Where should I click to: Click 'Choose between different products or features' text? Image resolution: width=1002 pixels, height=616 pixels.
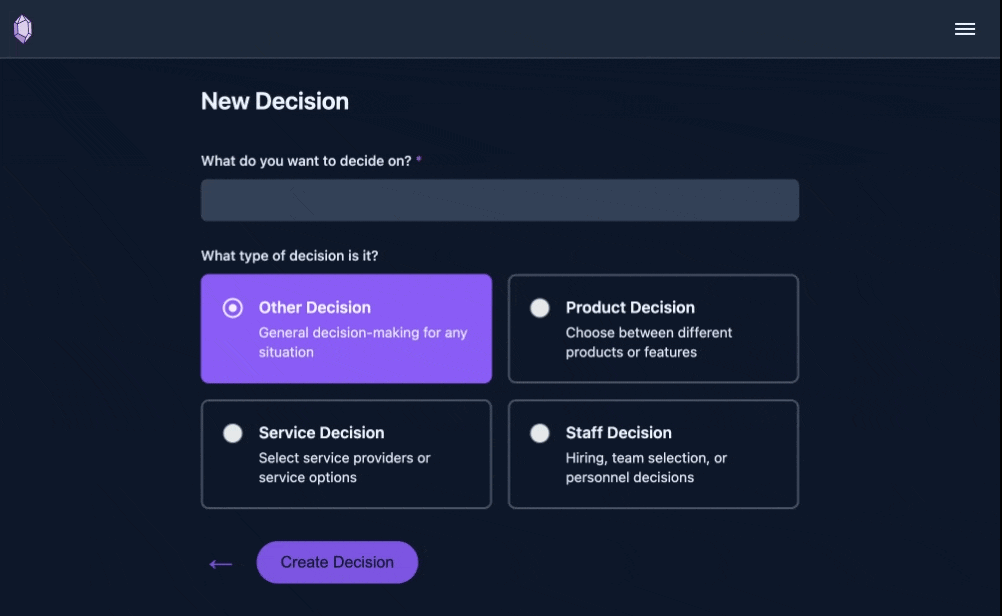pos(648,342)
